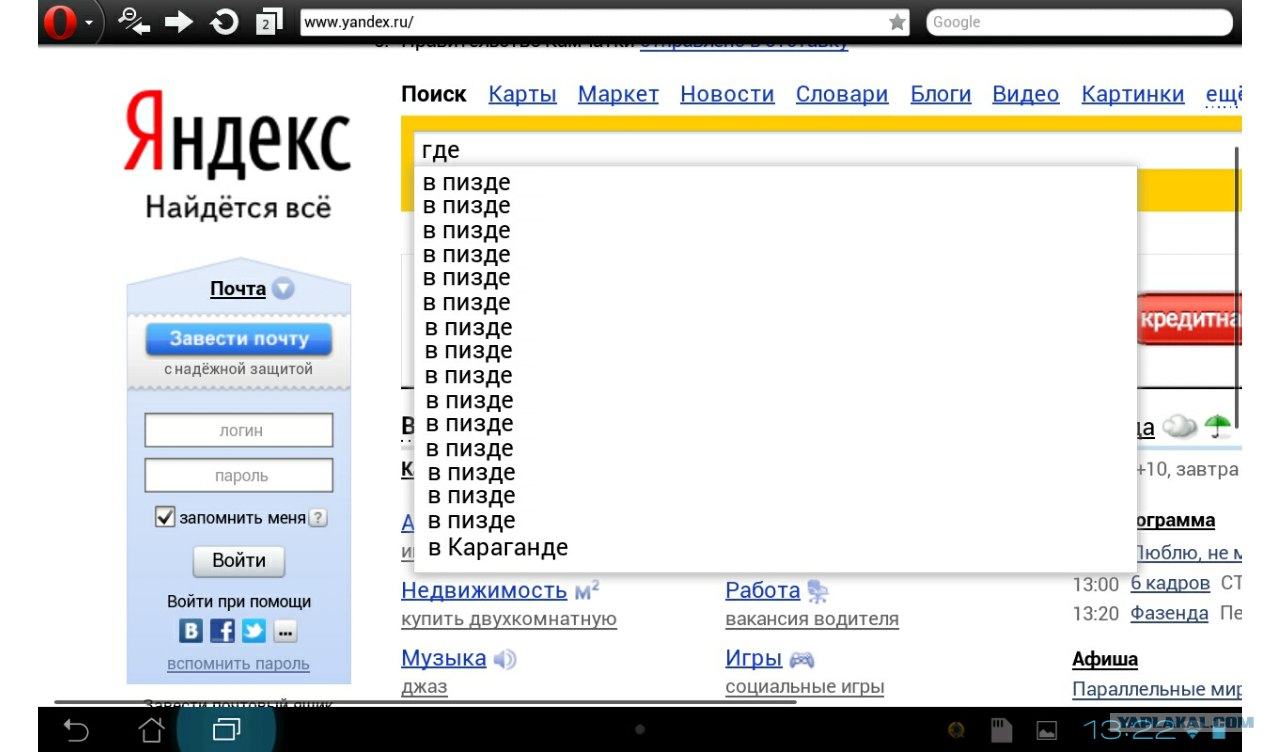Screen dimensions: 1280x752
Task: Click the Афиша heading
Action: pyautogui.click(x=1105, y=659)
